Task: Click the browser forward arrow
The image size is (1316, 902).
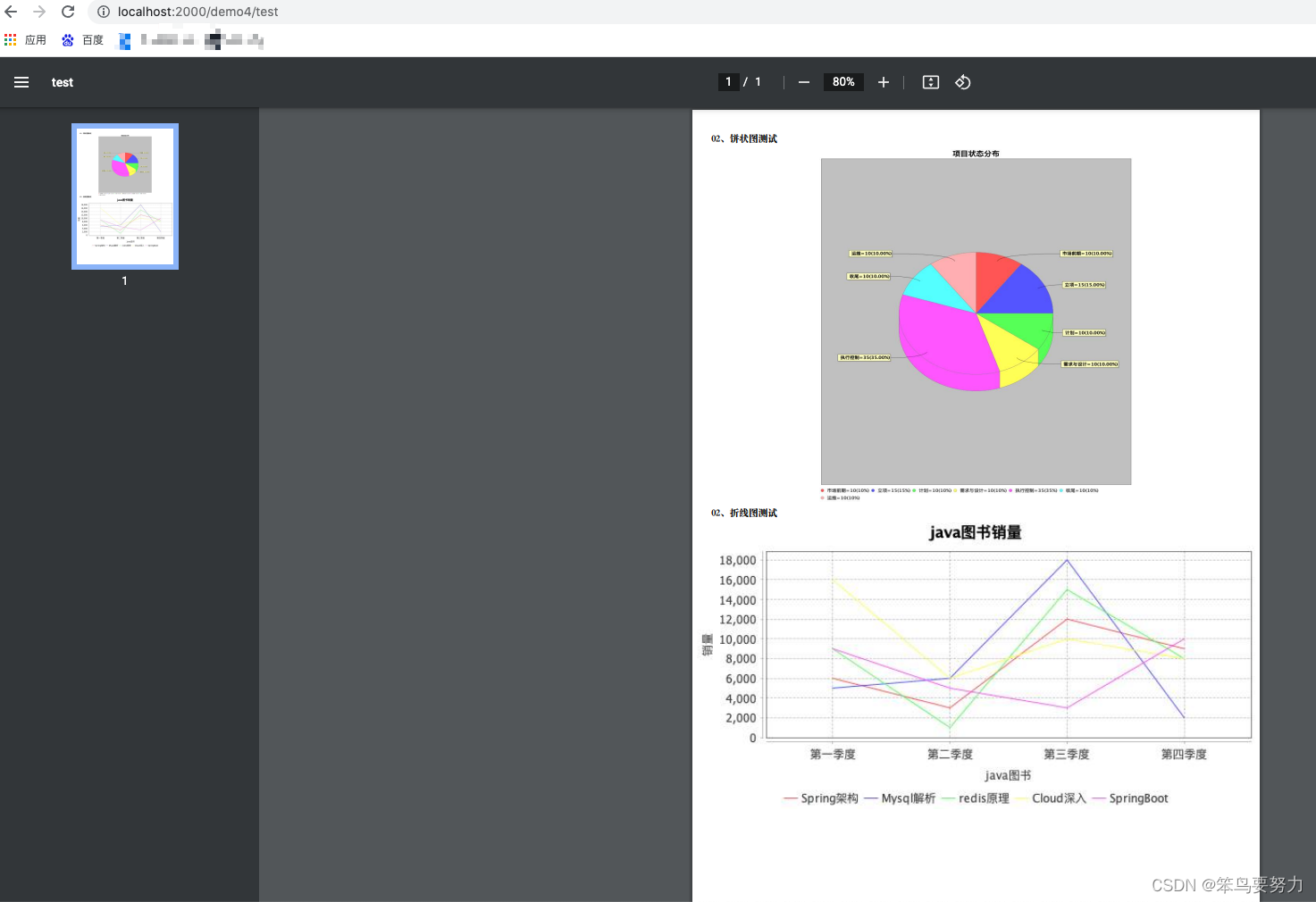Action: (x=39, y=12)
